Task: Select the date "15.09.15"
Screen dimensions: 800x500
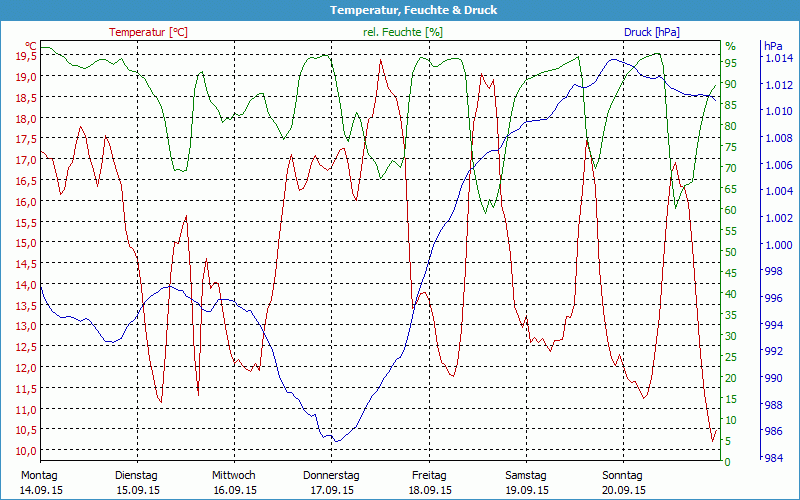Action: (138, 490)
